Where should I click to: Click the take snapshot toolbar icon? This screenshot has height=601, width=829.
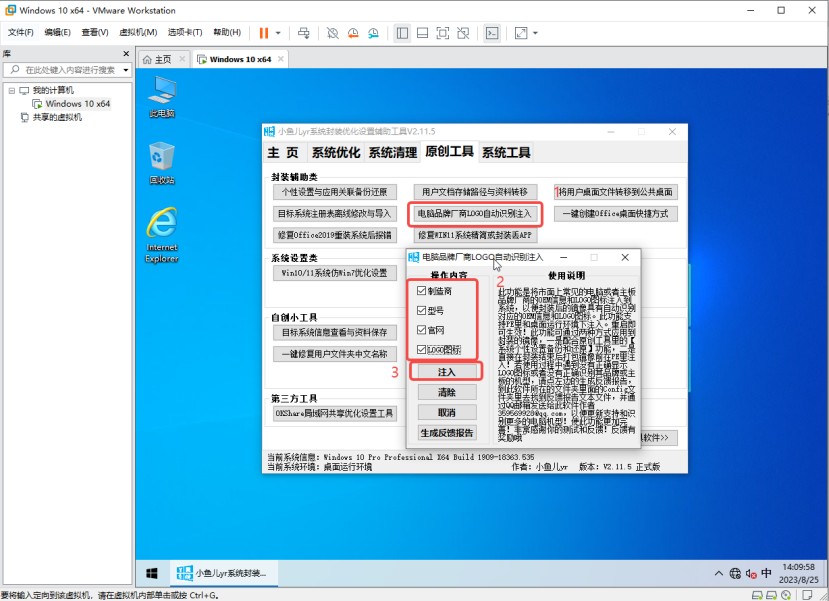[333, 33]
